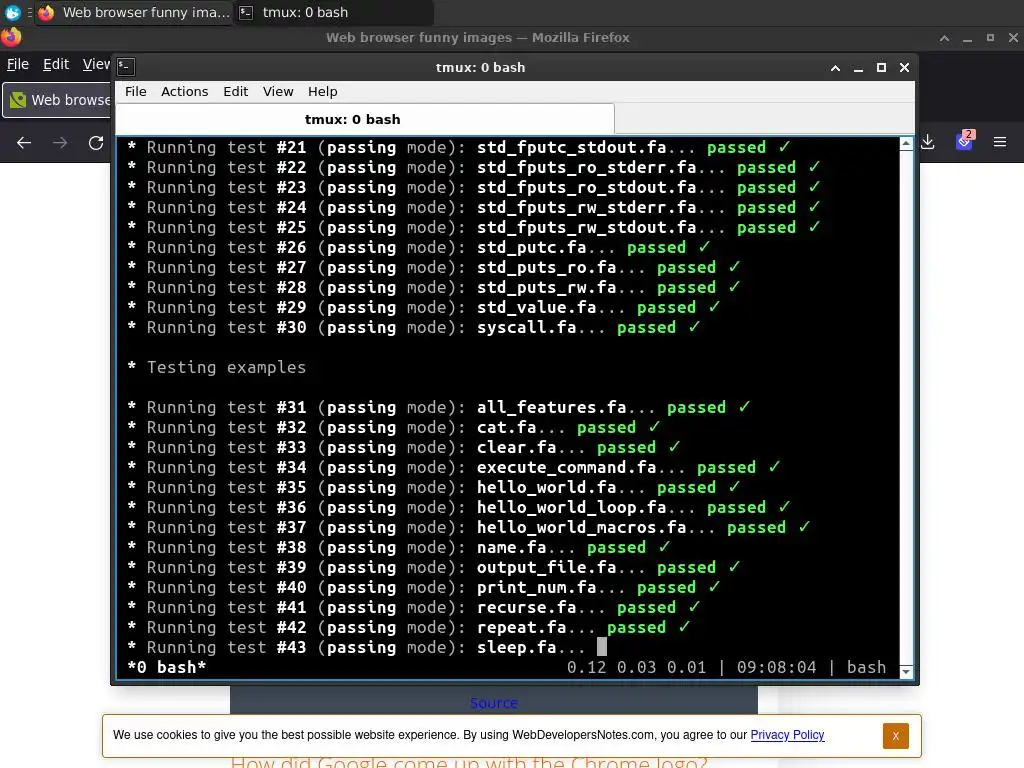Screen dimensions: 1024x768
Task: Switch to Firefox taskbar entry
Action: pos(134,12)
